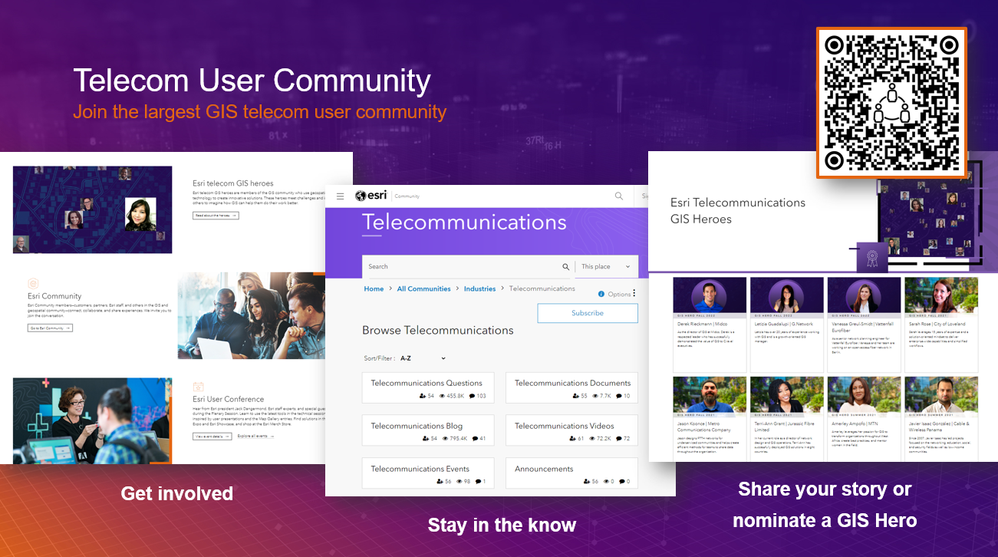Click comments icon on Telecommunications Videos card
Screen dimensions: 998x557
619,439
